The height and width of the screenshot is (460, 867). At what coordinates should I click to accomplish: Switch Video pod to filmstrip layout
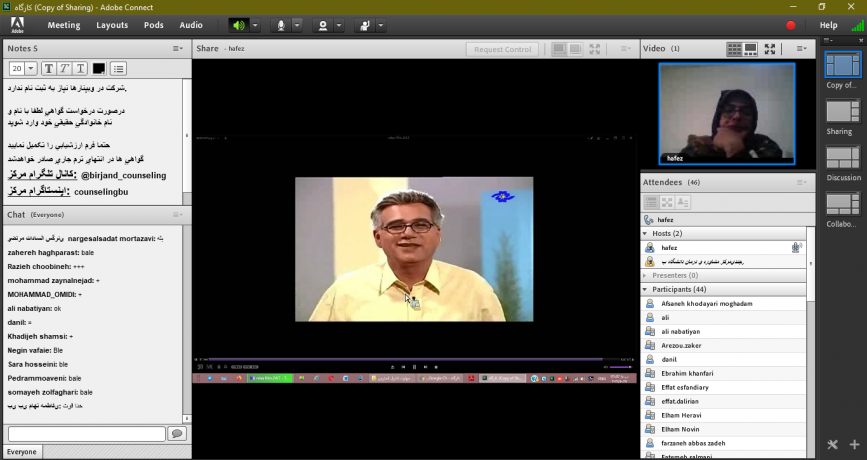(750, 49)
